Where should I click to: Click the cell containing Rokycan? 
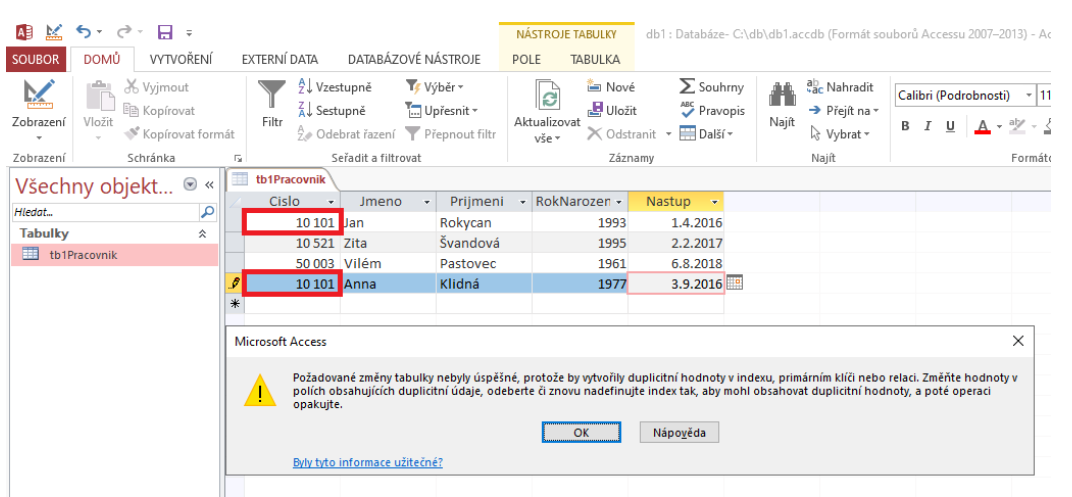coord(484,223)
